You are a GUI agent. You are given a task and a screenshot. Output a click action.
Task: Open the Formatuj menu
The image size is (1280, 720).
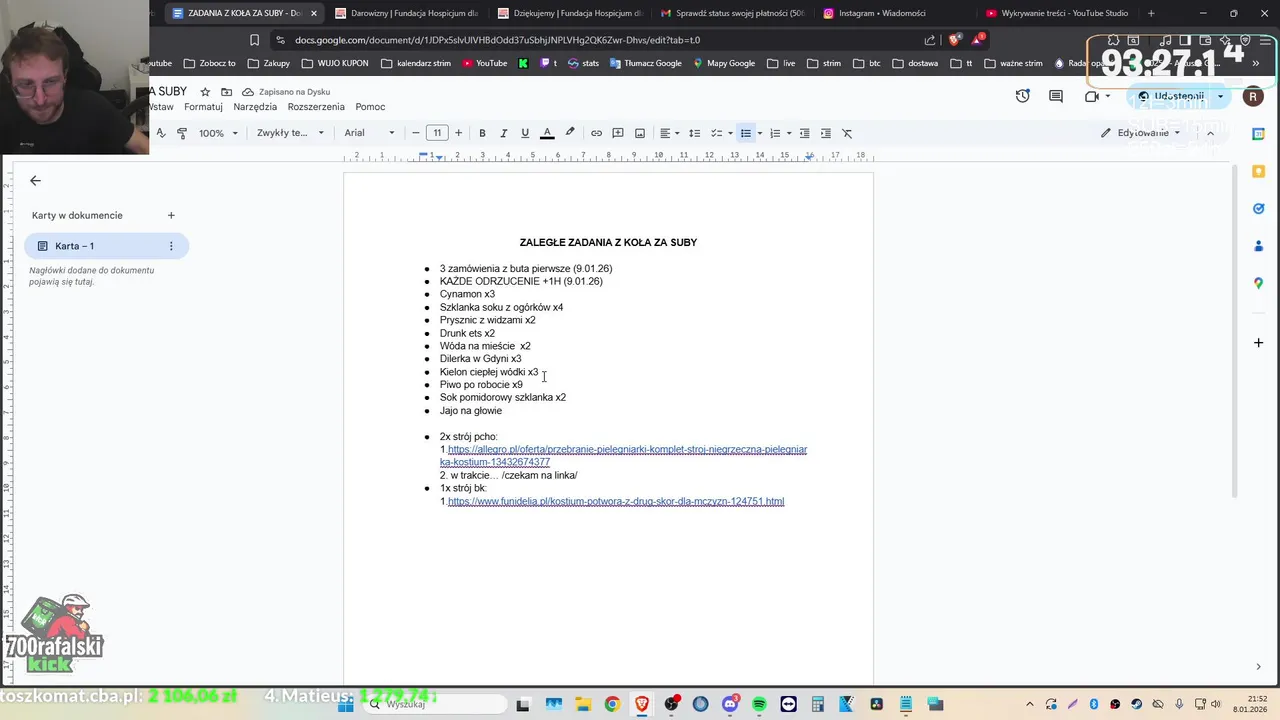(x=203, y=107)
